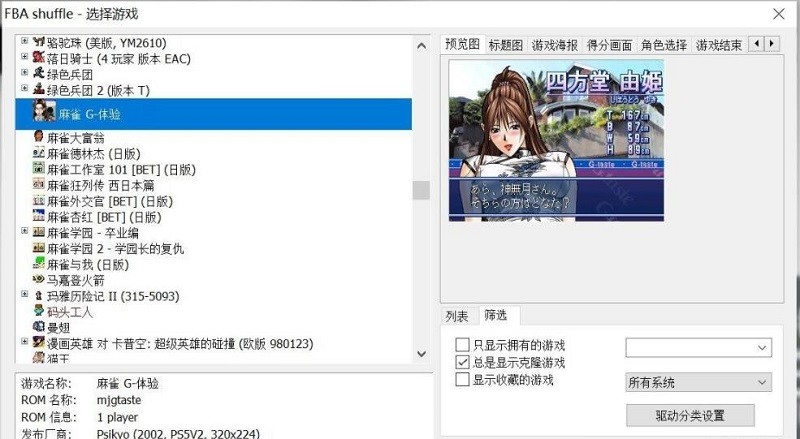The width and height of the screenshot is (800, 439).
Task: Click the 麻雀狂列传 西日本篇 icon
Action: coord(39,184)
